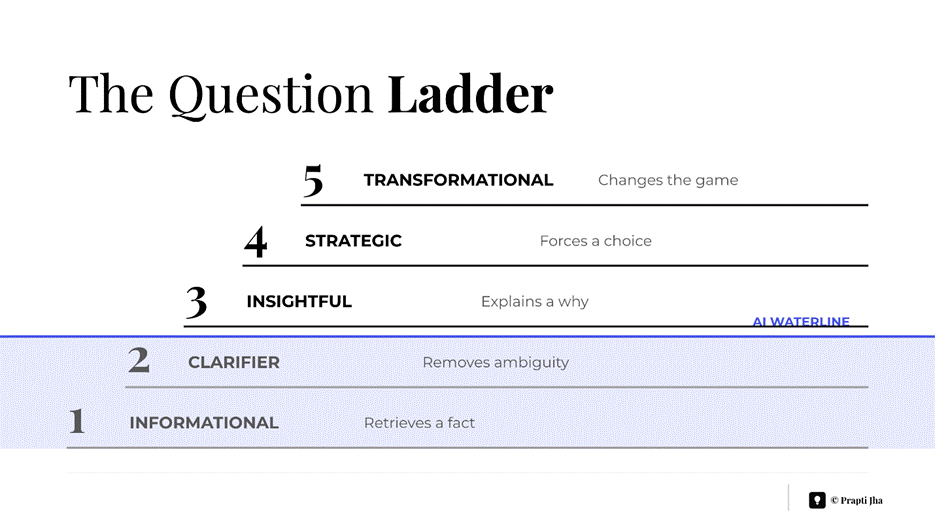This screenshot has width=935, height=526.
Task: Click the INFORMATIONAL heading
Action: click(x=204, y=423)
